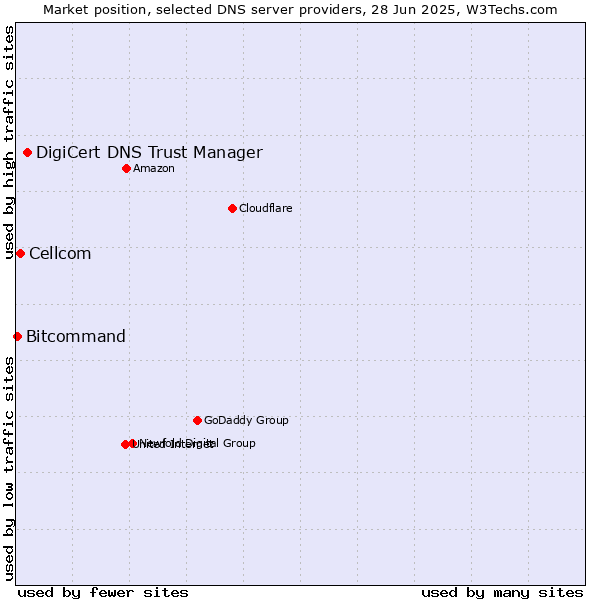
Task: Select the 'DigiCert DNS Trust Manager' label
Action: click(149, 153)
